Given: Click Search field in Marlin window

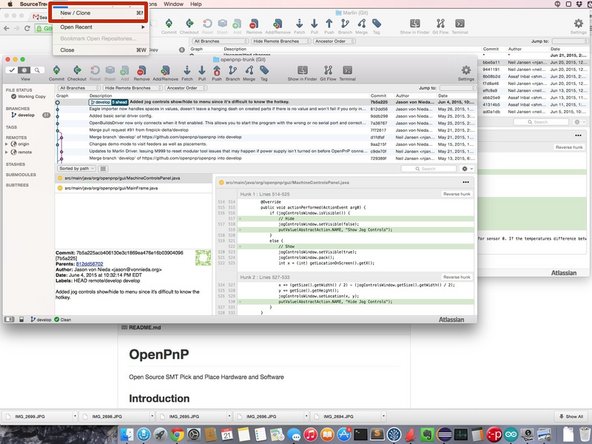Looking at the screenshot, I should (x=541, y=122).
